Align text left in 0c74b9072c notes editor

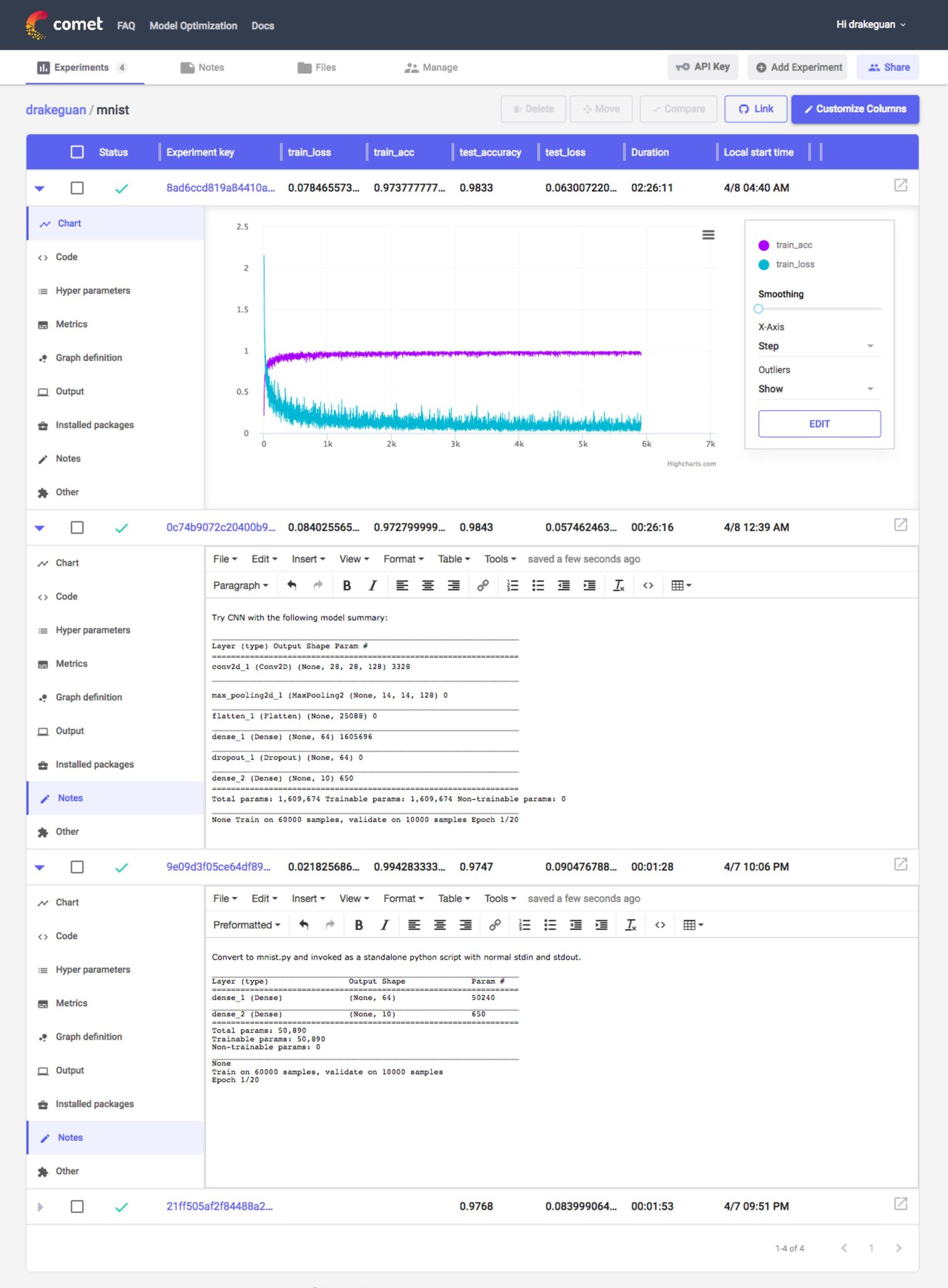pos(402,586)
